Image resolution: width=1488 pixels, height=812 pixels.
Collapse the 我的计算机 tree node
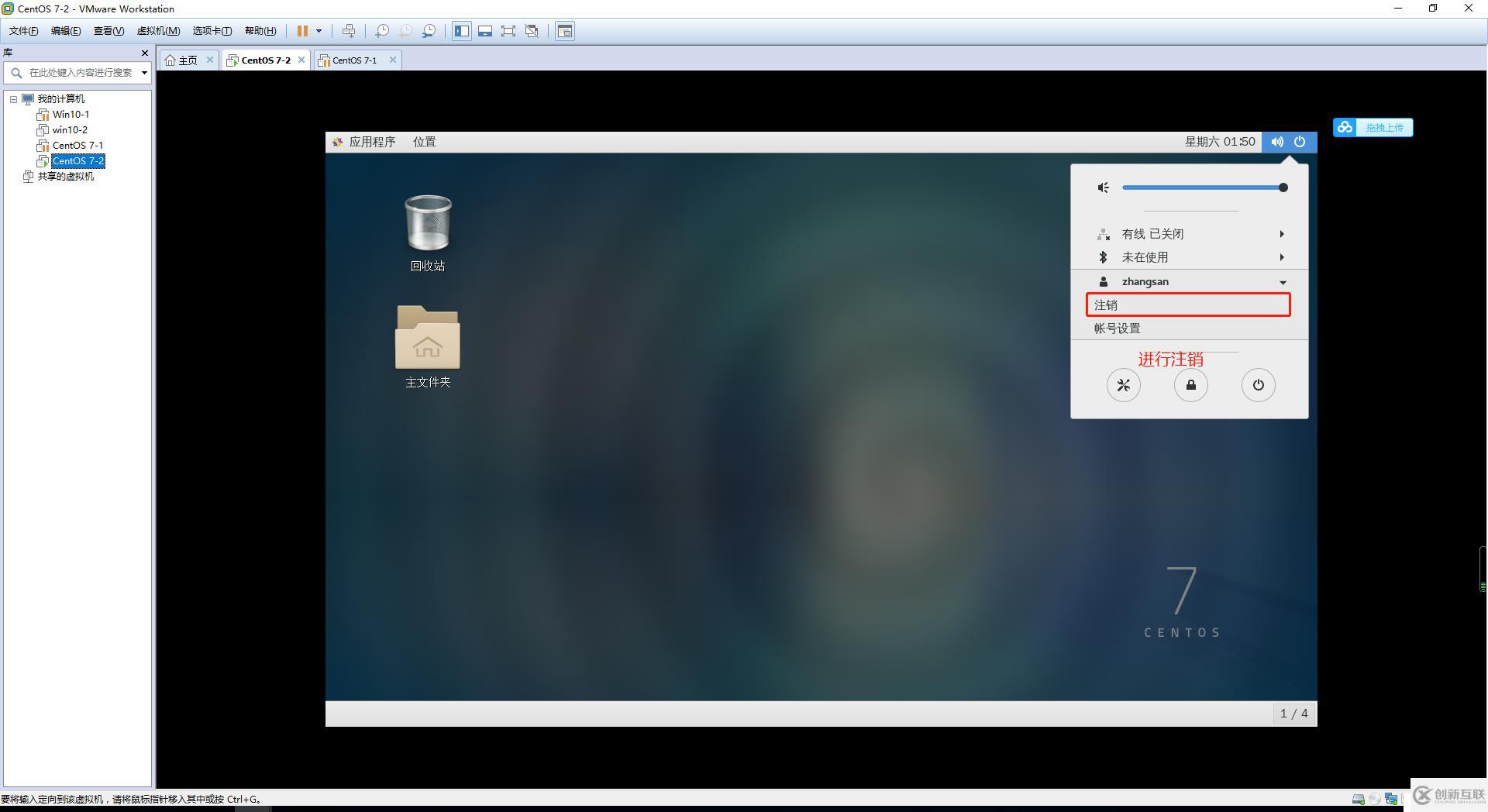click(13, 99)
